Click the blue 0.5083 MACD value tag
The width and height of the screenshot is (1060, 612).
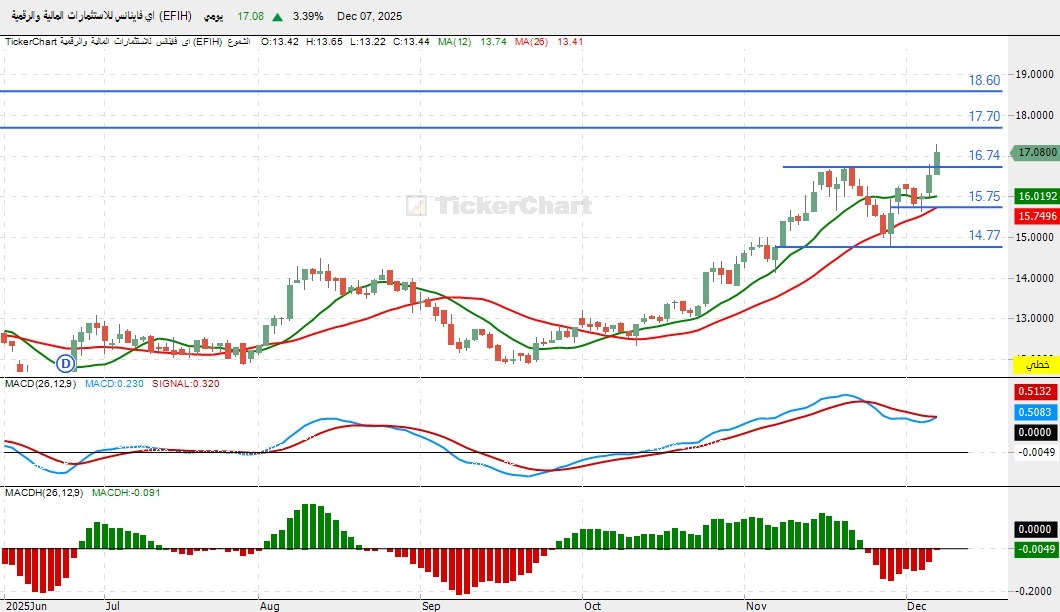point(1034,411)
